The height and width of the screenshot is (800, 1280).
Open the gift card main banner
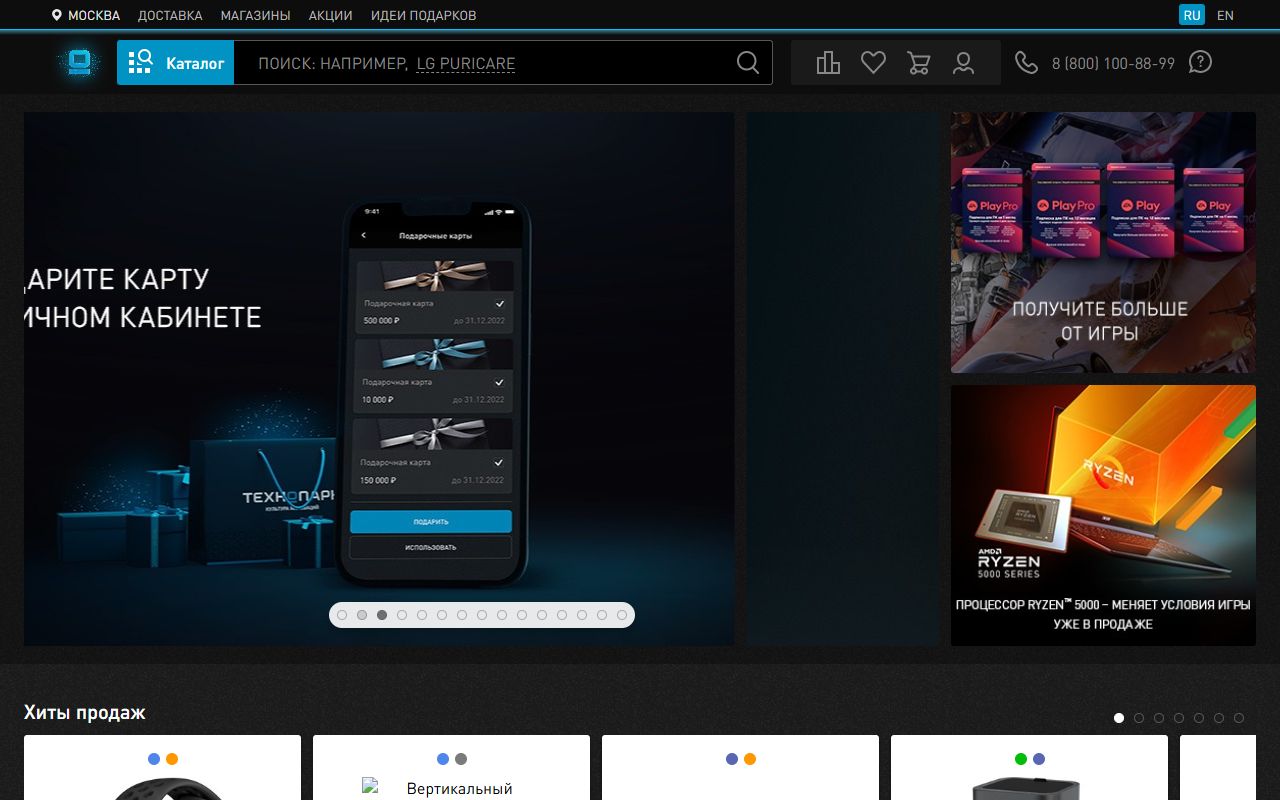pyautogui.click(x=379, y=379)
